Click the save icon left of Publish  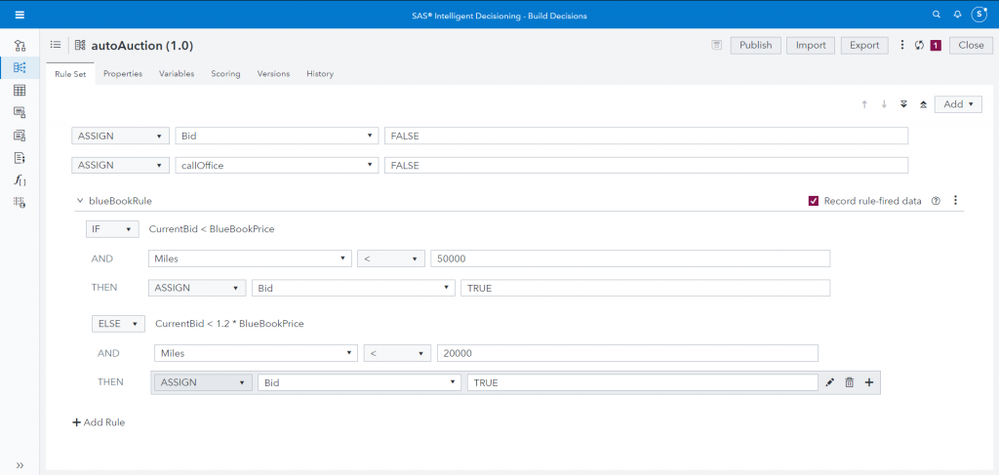(717, 45)
